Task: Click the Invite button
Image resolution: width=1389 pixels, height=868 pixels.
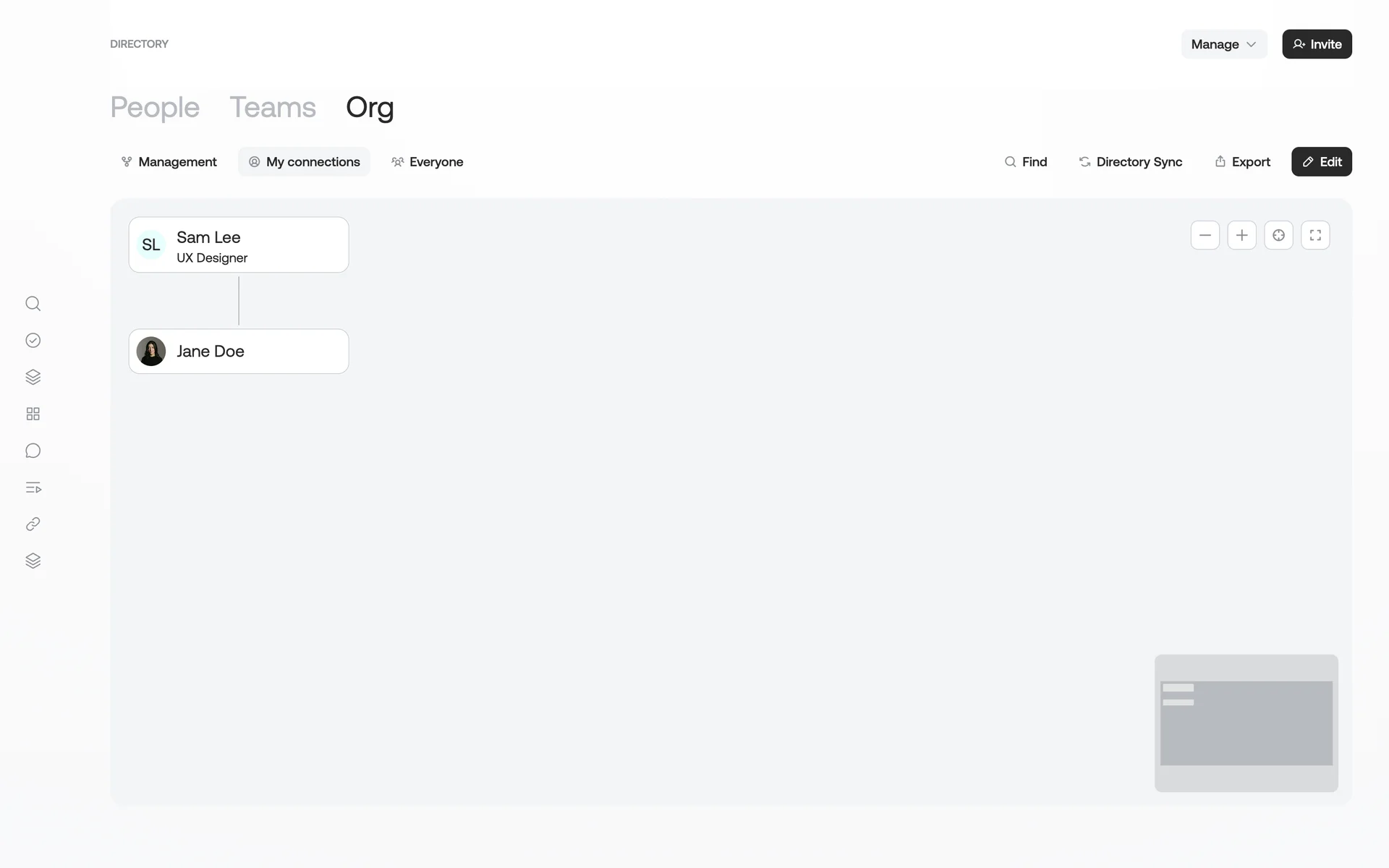Action: pos(1317,44)
